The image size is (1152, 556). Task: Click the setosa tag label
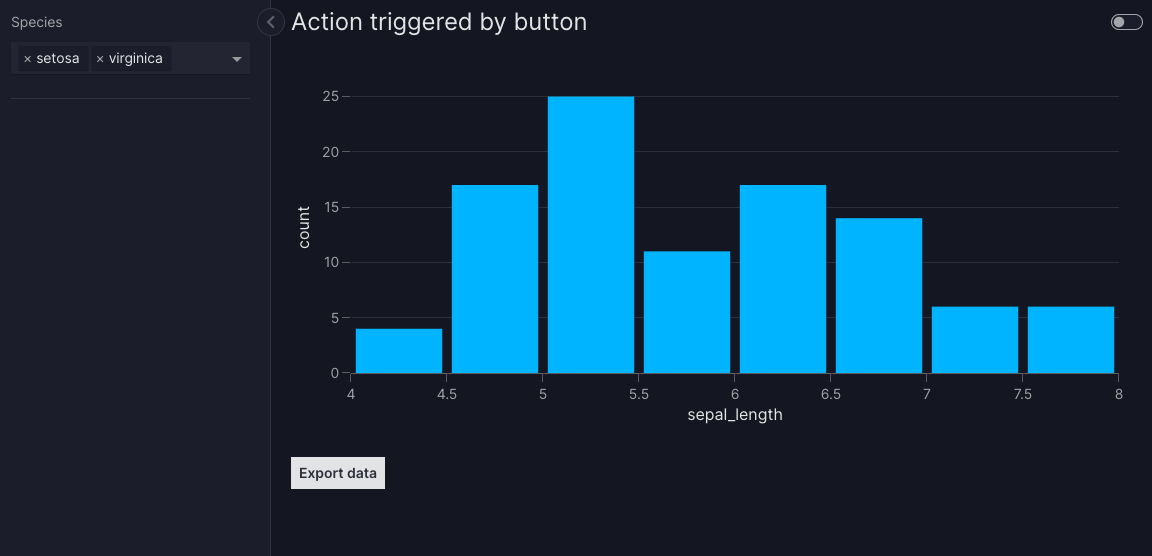(x=58, y=59)
